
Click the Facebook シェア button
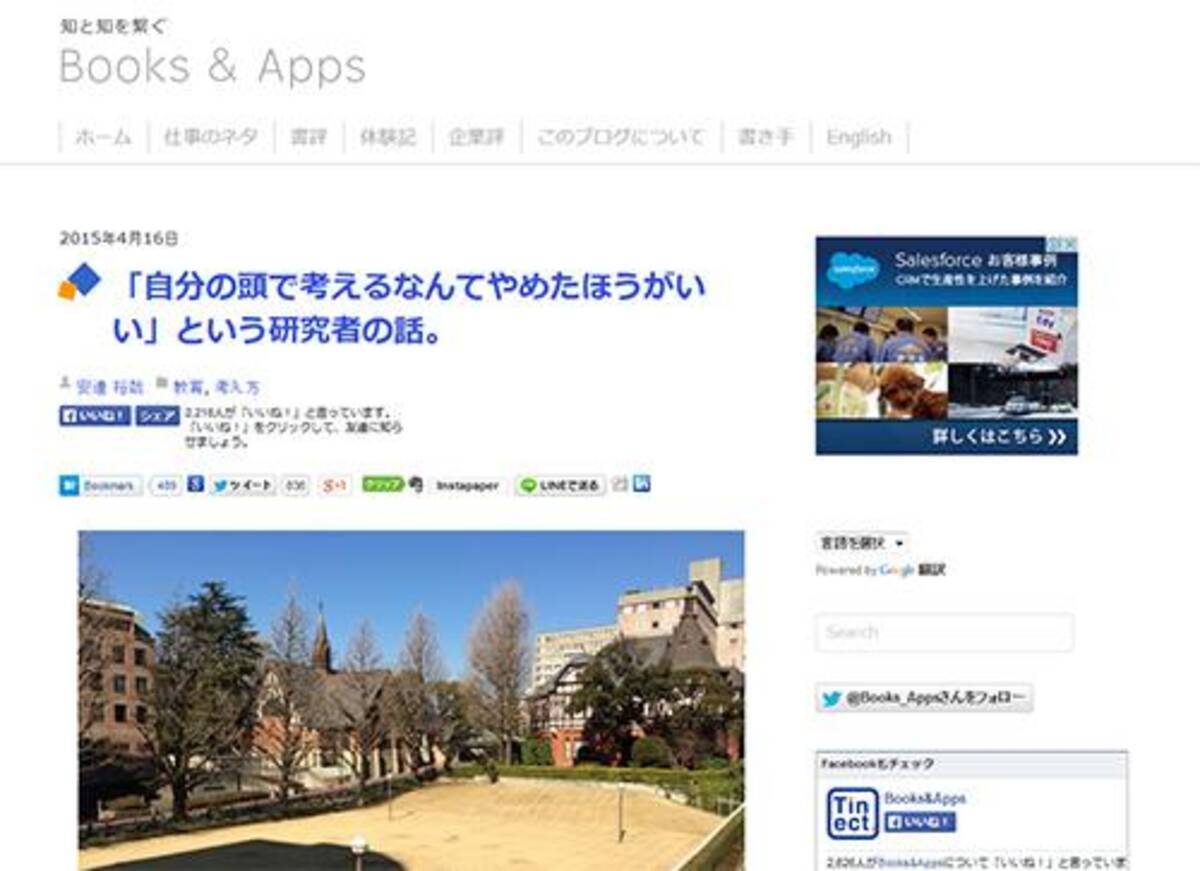[x=157, y=416]
